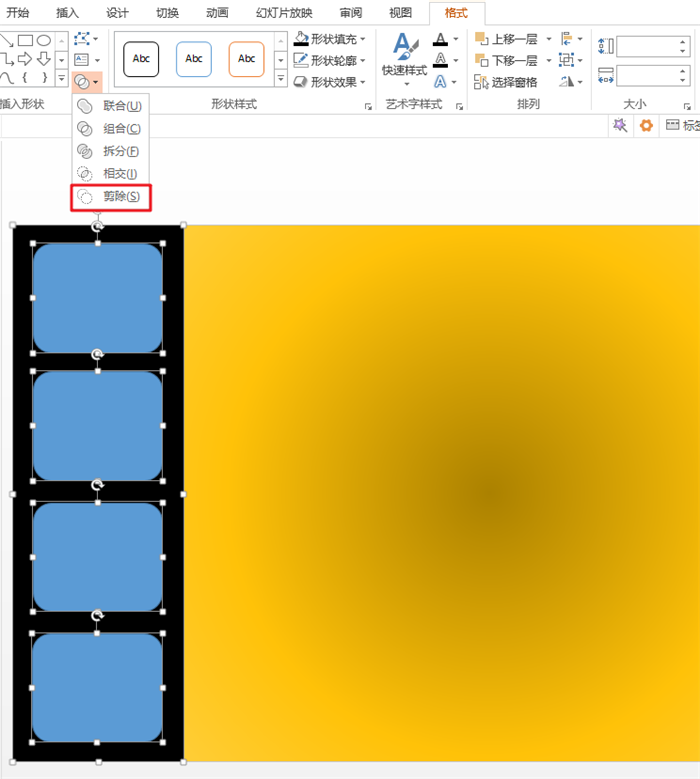Choose 联合(U) union from merge menu
700x779 pixels.
coord(110,106)
